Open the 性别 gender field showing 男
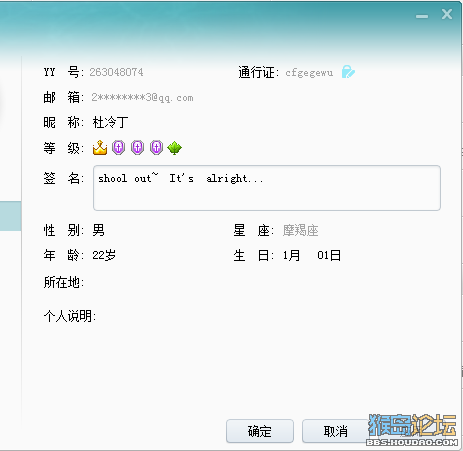Screen dimensions: 463x451 click(99, 230)
